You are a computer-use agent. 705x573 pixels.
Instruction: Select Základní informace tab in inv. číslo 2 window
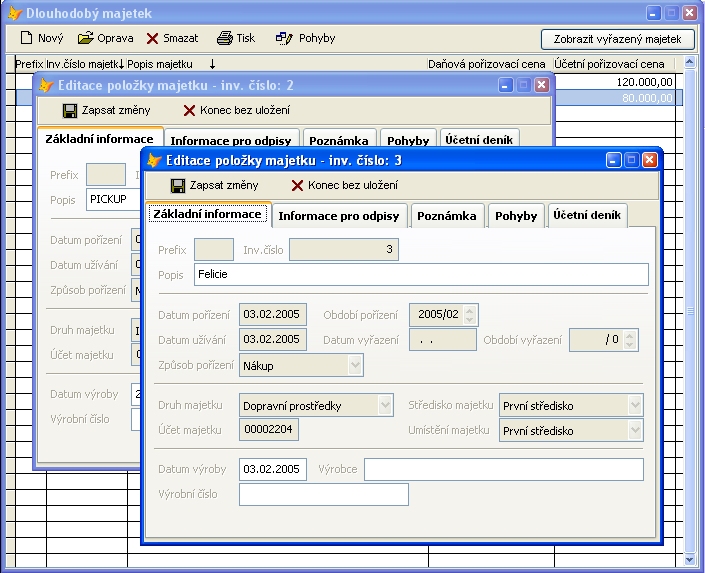[x=99, y=139]
